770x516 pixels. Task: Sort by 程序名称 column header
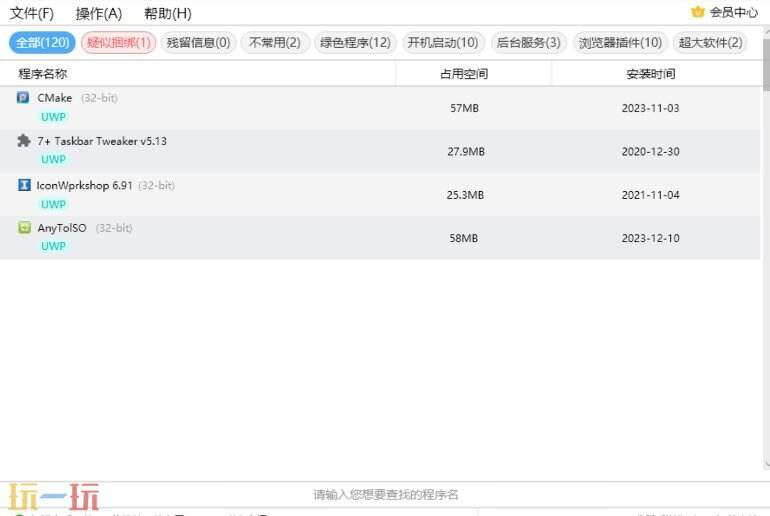43,74
